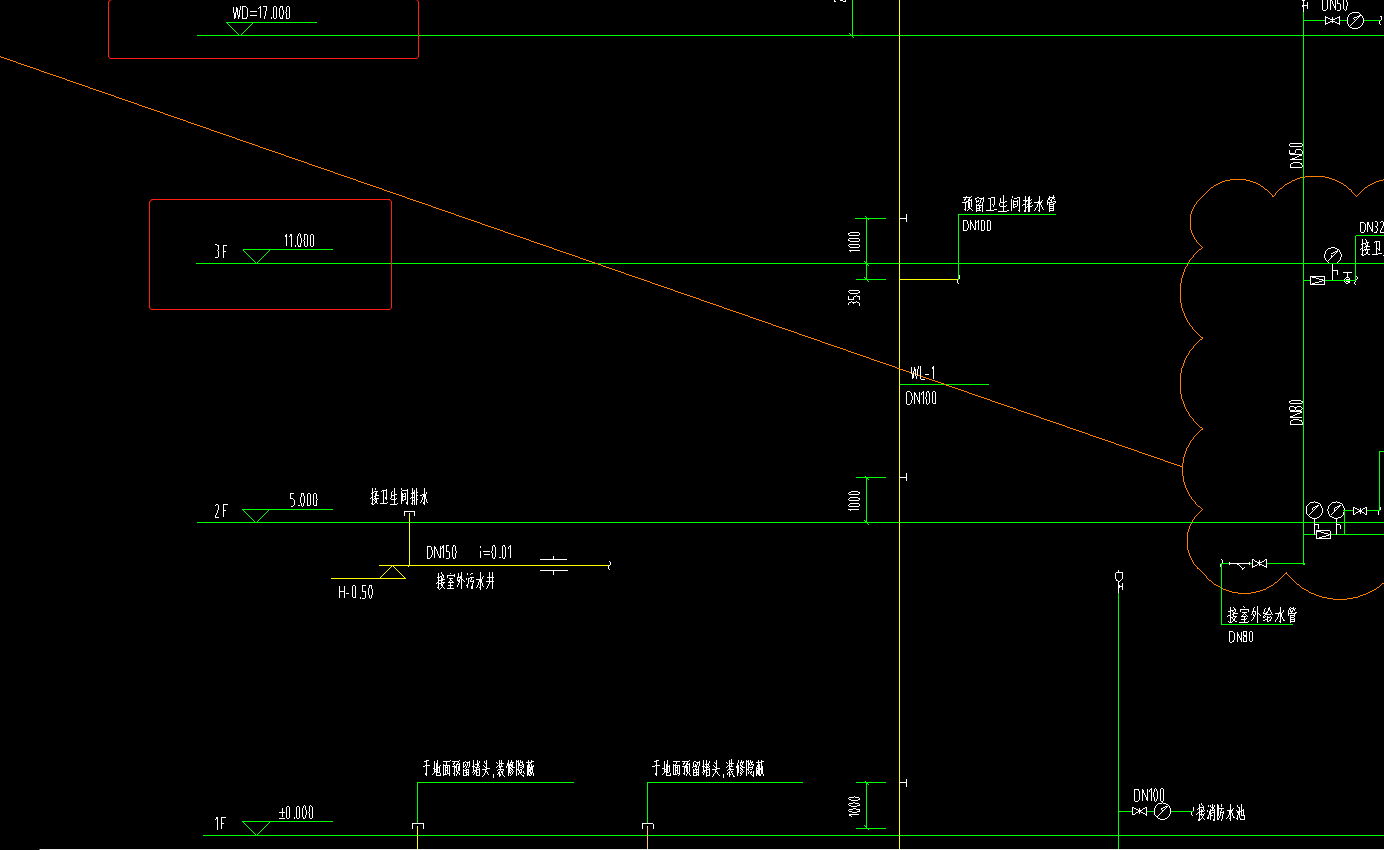
Task: Select the 接室外污水井 annotation
Action: (x=465, y=581)
